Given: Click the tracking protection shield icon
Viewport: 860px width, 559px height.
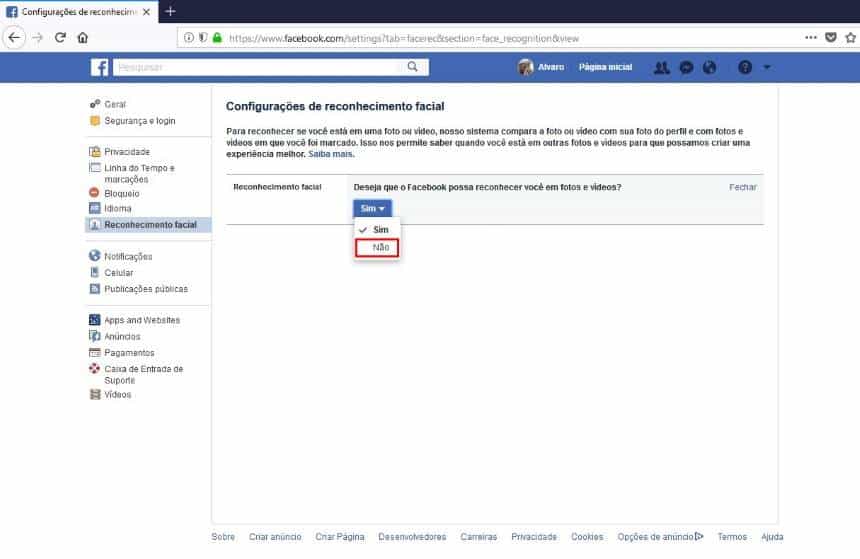Looking at the screenshot, I should [x=203, y=38].
